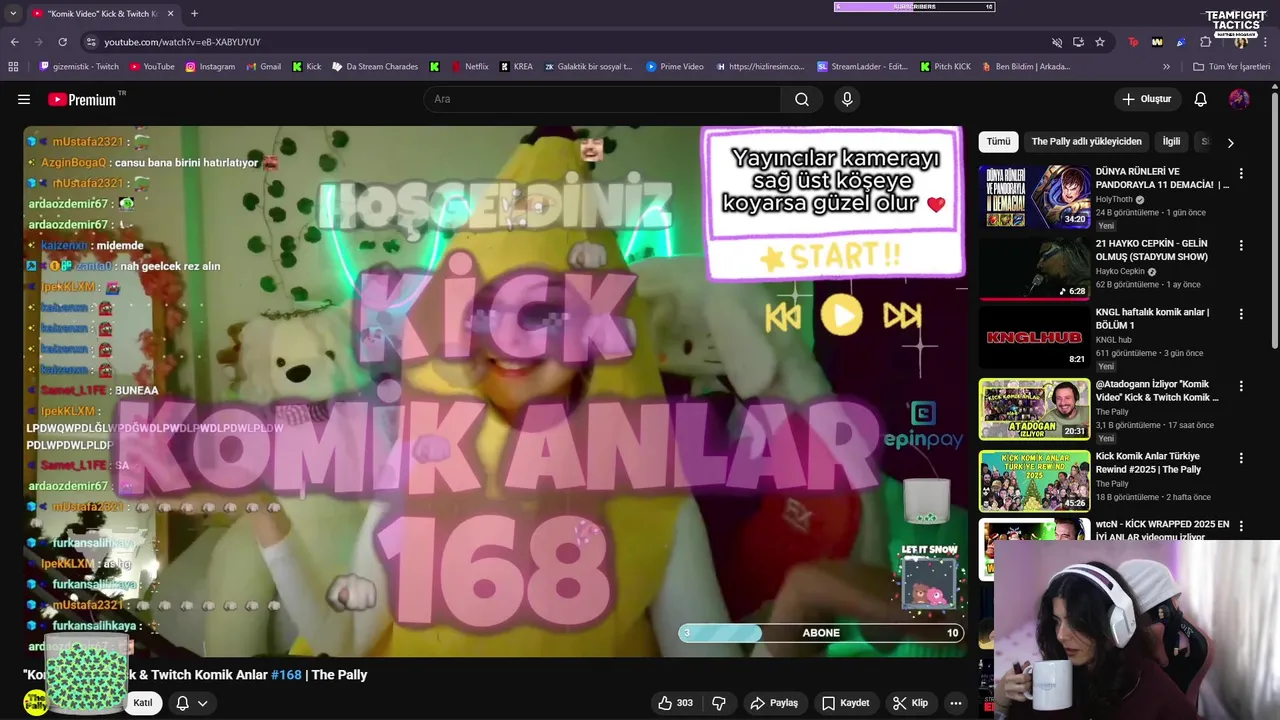Start voice search with microphone icon
Viewport: 1280px width, 720px height.
(x=847, y=99)
